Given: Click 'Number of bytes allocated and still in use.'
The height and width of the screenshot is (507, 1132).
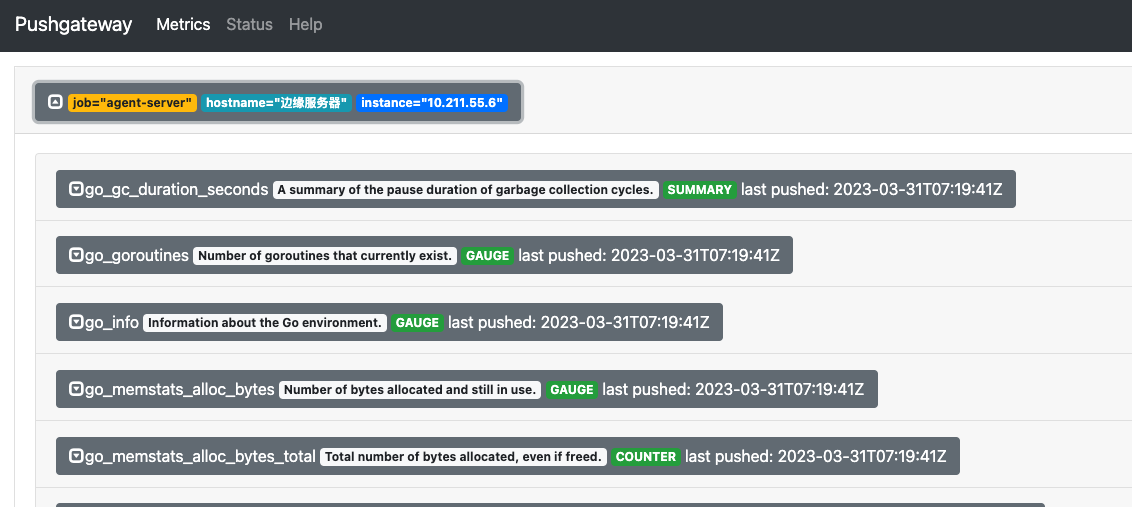Looking at the screenshot, I should point(410,390).
